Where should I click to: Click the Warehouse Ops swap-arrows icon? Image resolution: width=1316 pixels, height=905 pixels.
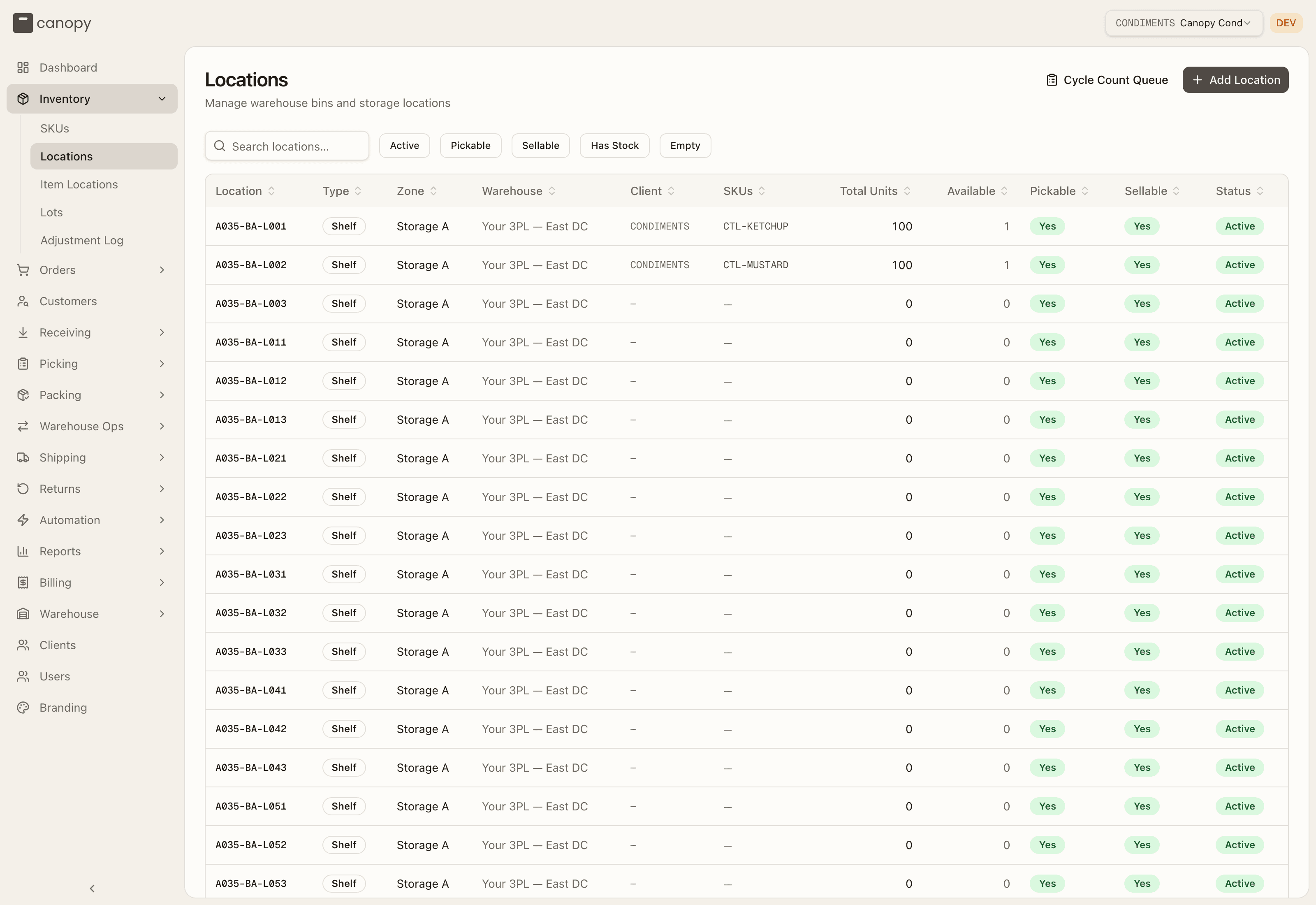pyautogui.click(x=23, y=427)
